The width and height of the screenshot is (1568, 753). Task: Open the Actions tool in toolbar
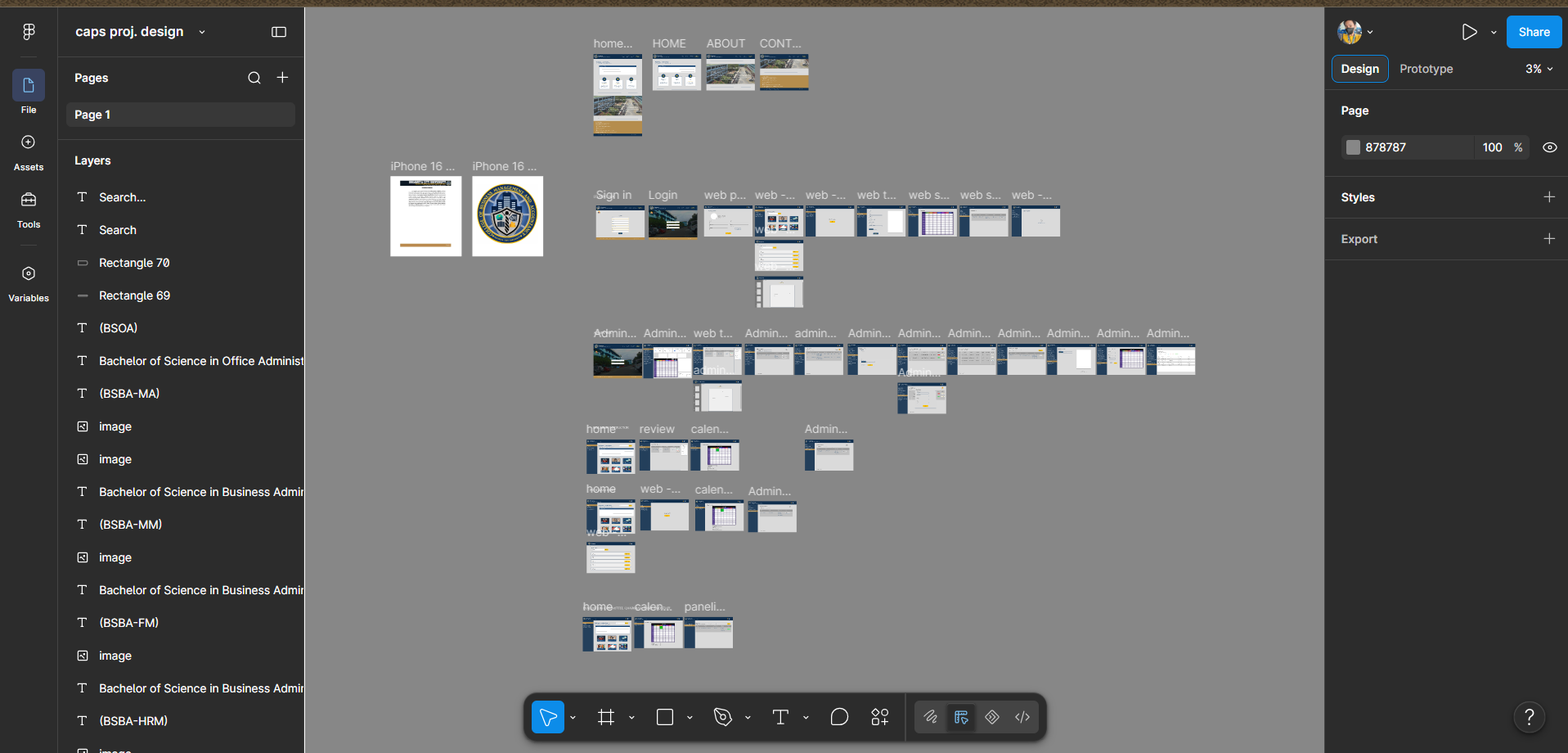click(880, 717)
